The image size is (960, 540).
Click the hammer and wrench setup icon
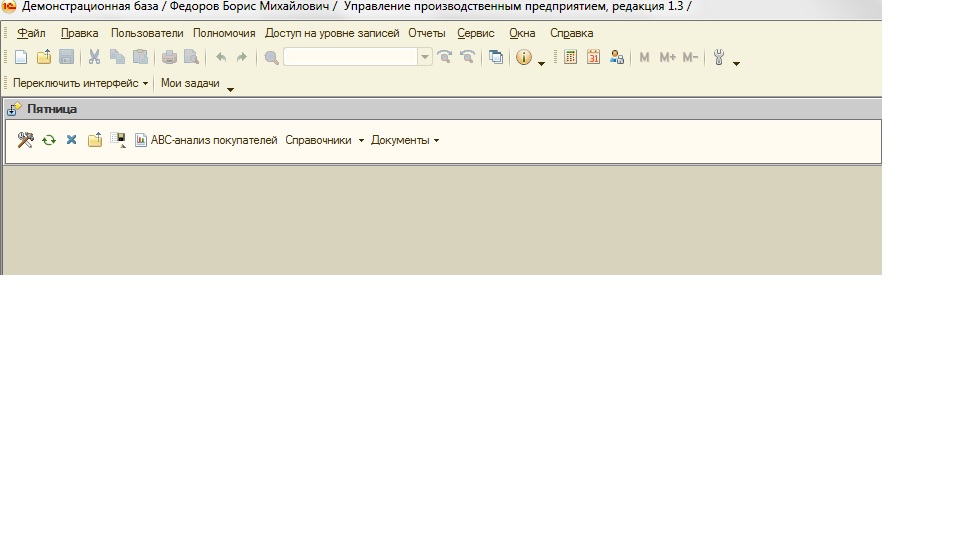click(x=25, y=140)
